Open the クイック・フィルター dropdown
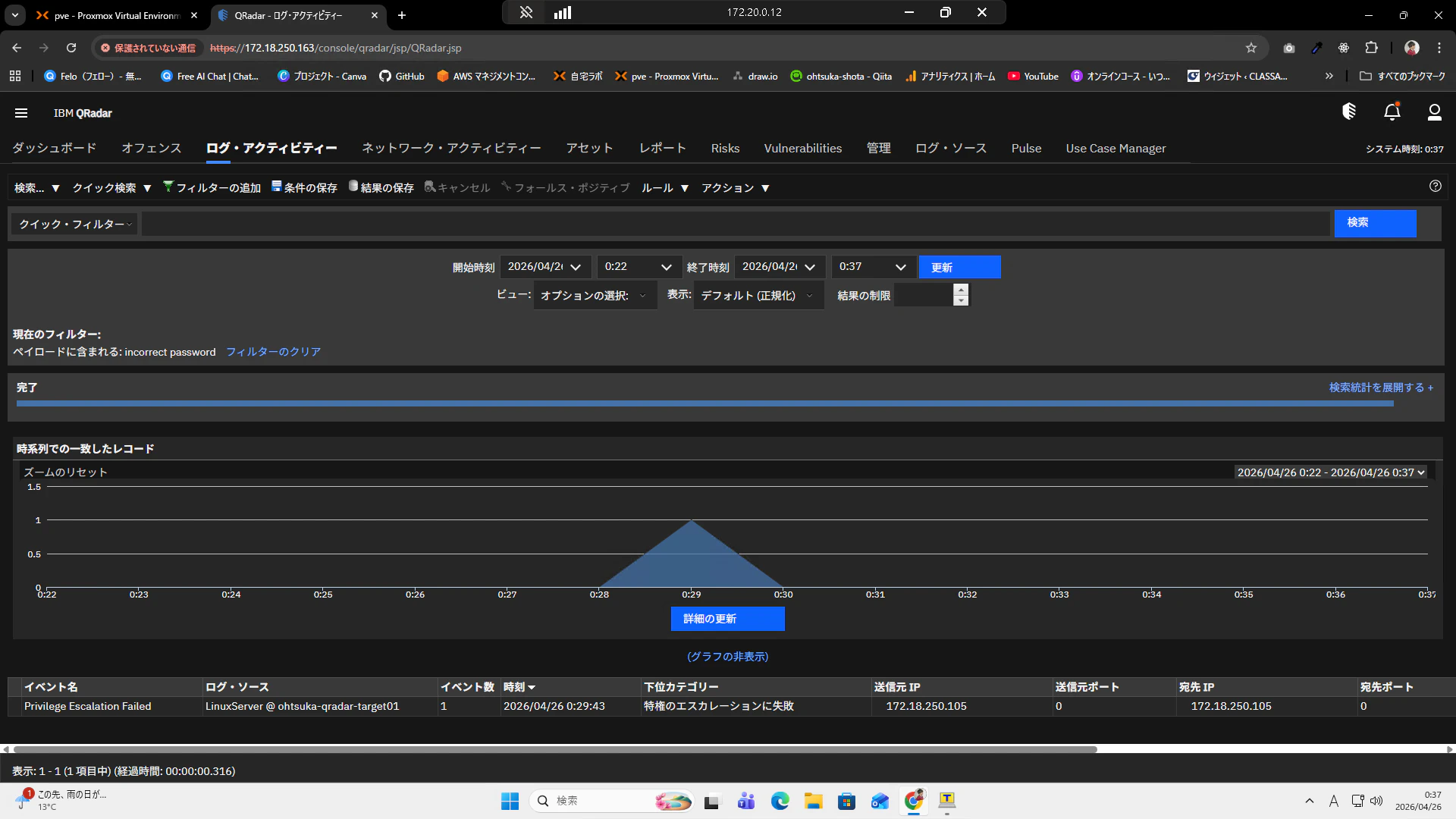The image size is (1456, 819). coord(74,224)
